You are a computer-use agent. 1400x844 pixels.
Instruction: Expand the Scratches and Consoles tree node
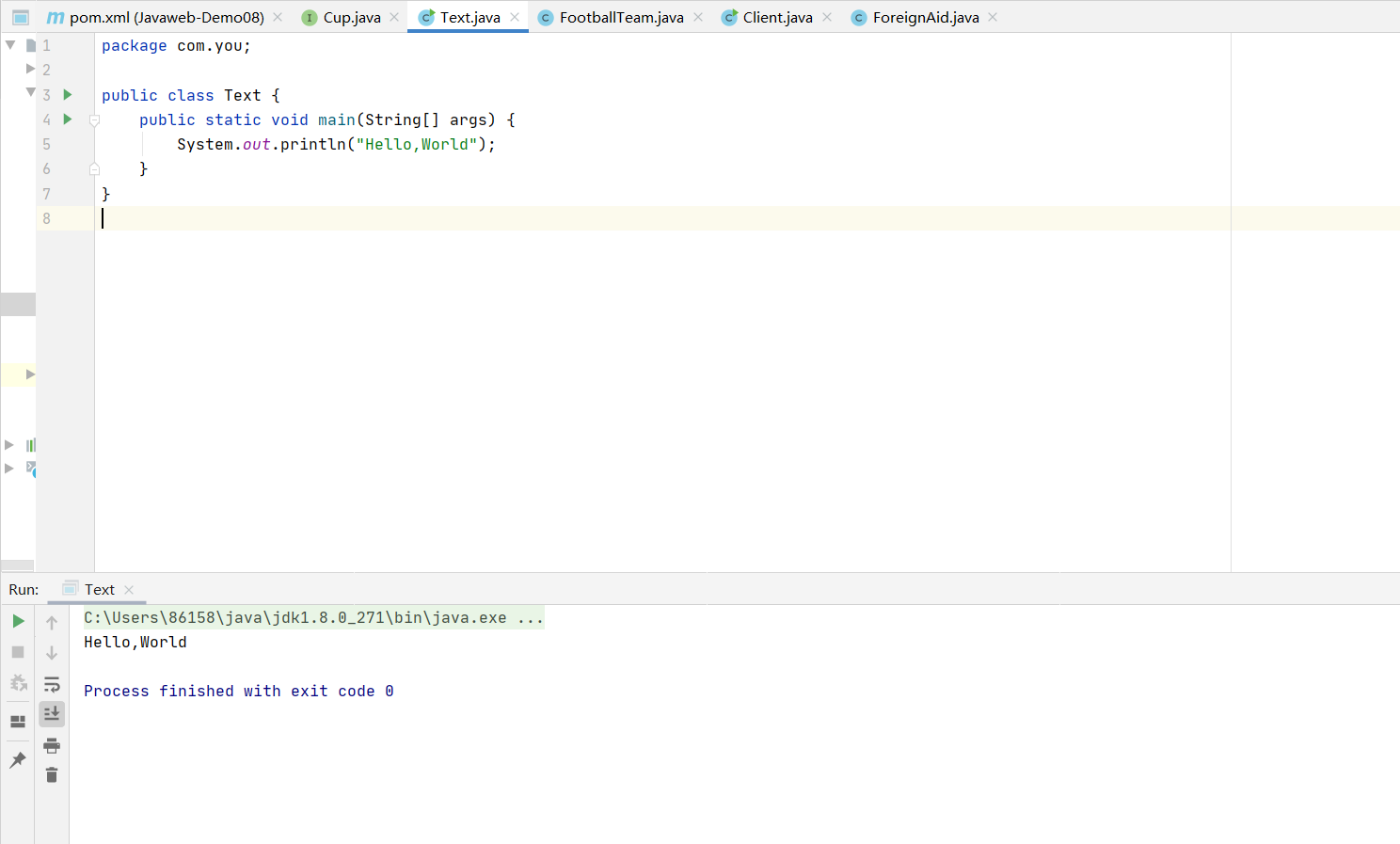9,468
